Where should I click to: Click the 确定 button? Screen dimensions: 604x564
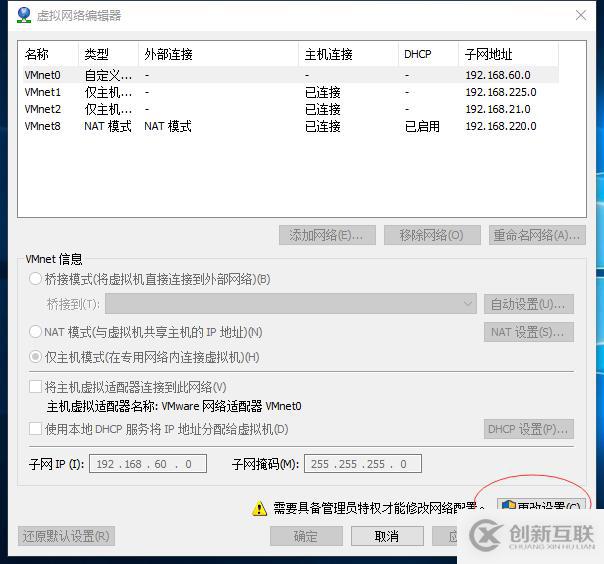tap(306, 536)
